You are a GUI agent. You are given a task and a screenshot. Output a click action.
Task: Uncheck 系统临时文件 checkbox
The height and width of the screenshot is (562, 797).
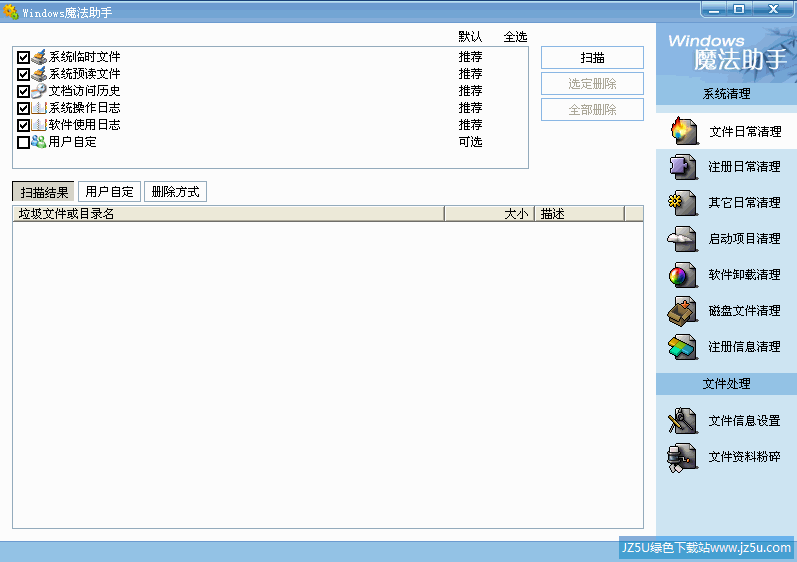[x=23, y=57]
